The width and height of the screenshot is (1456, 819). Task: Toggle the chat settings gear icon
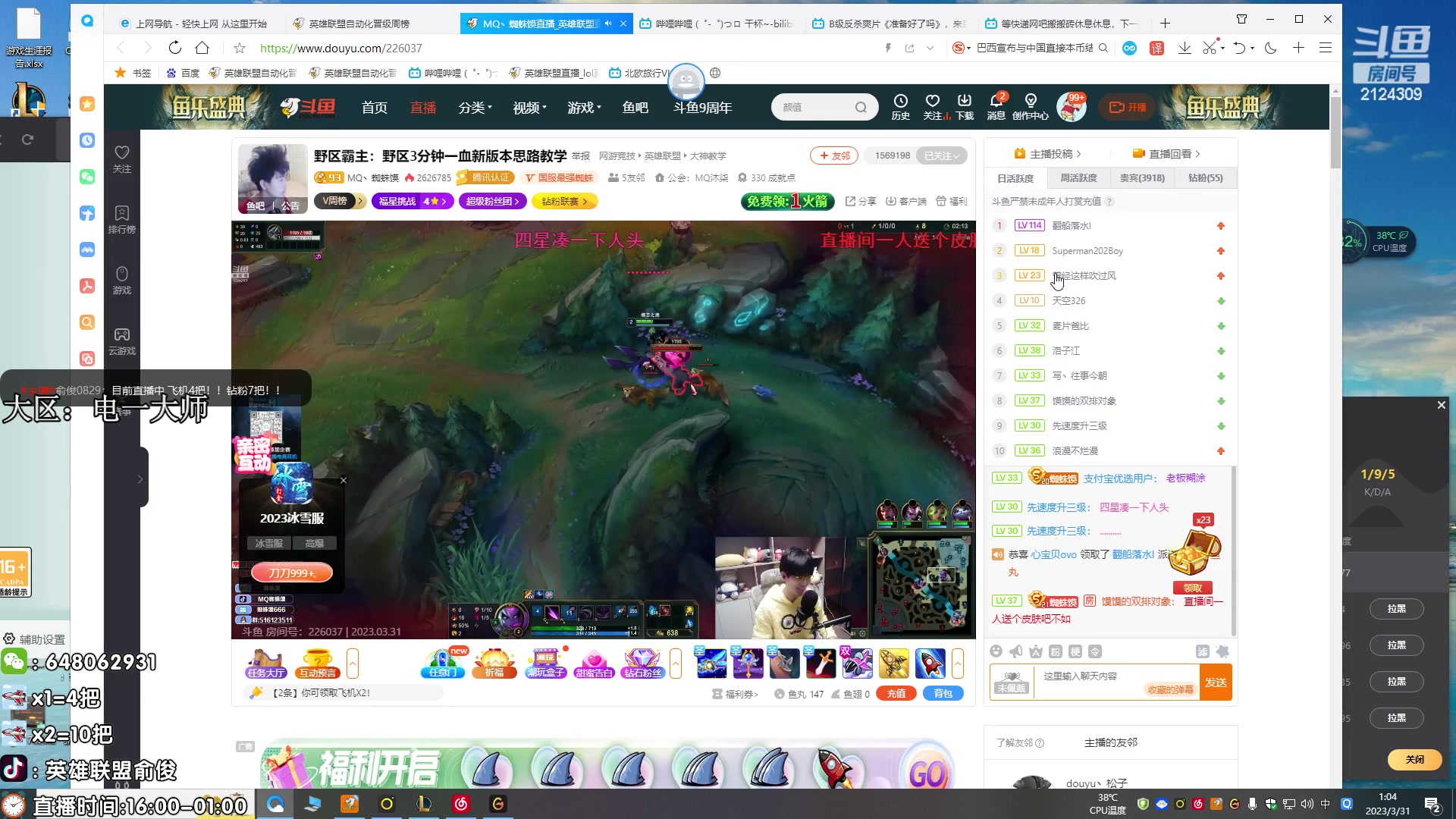1222,651
